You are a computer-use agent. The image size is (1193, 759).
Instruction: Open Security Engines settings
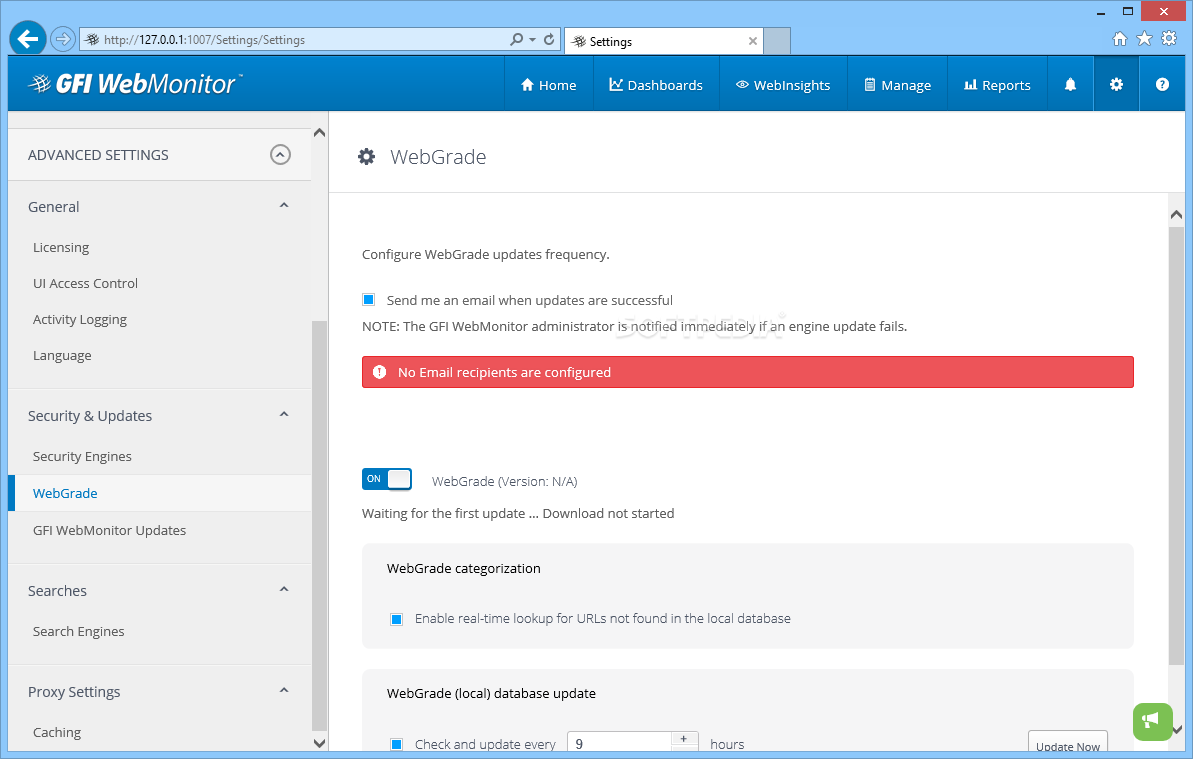82,457
